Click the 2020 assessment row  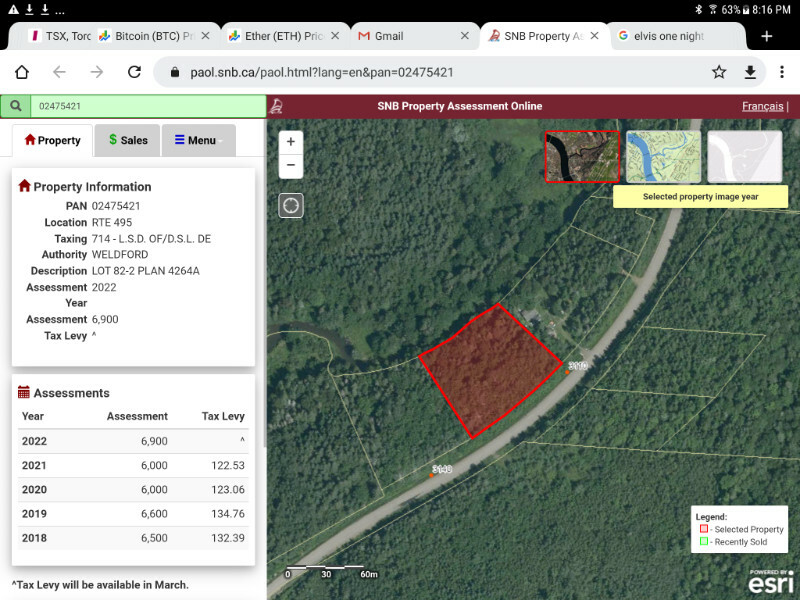click(133, 490)
